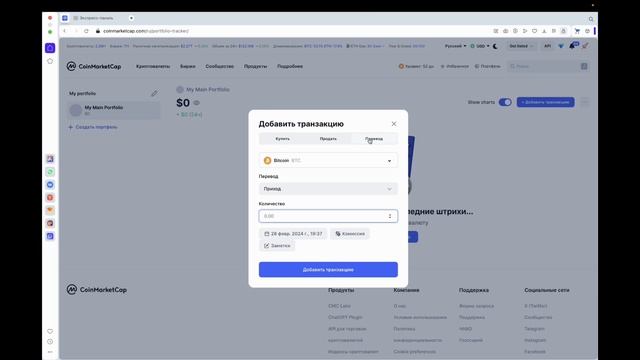Toggle the Show charts switch
The height and width of the screenshot is (360, 640).
(505, 102)
